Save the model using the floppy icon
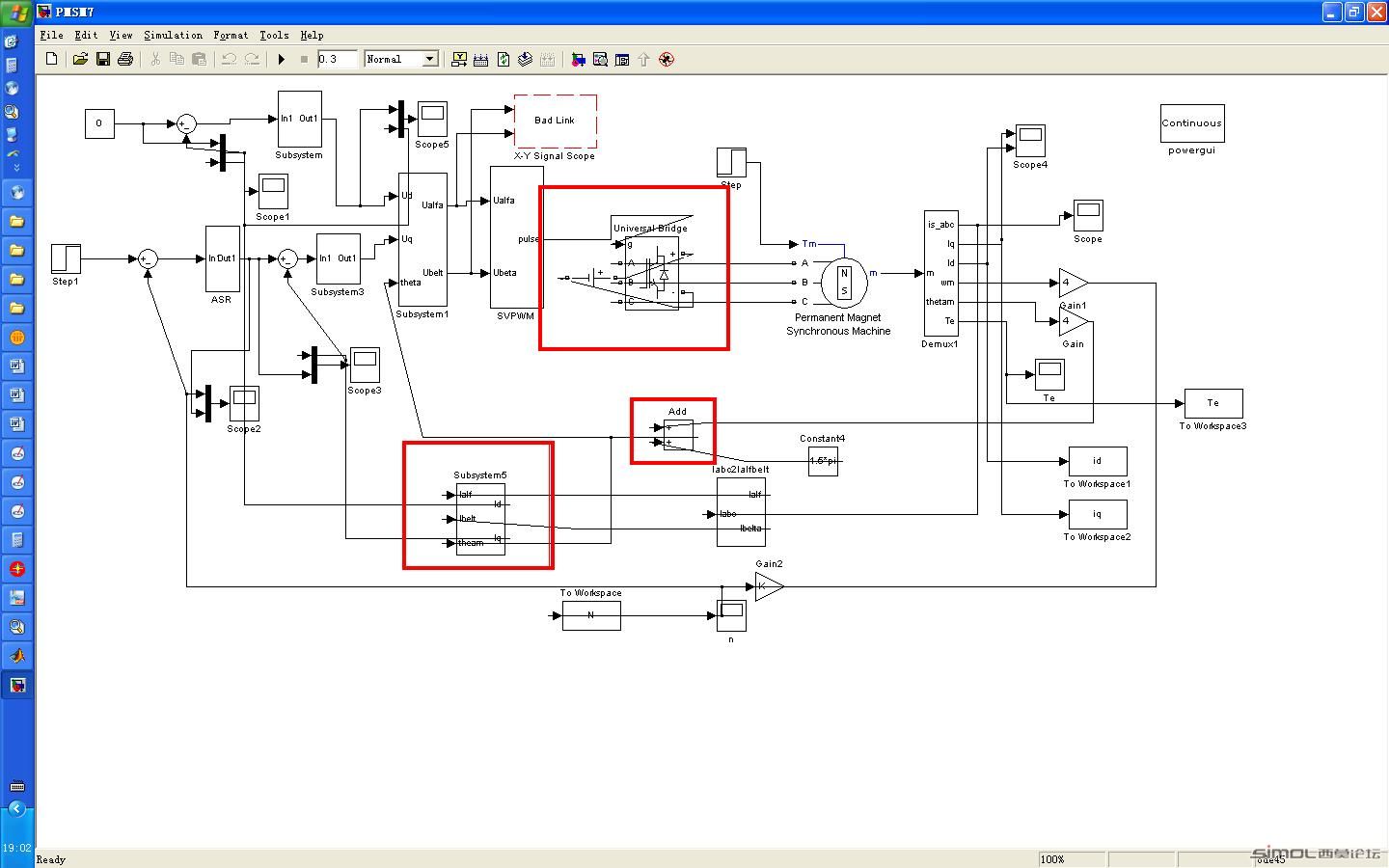The width and height of the screenshot is (1389, 868). click(102, 59)
